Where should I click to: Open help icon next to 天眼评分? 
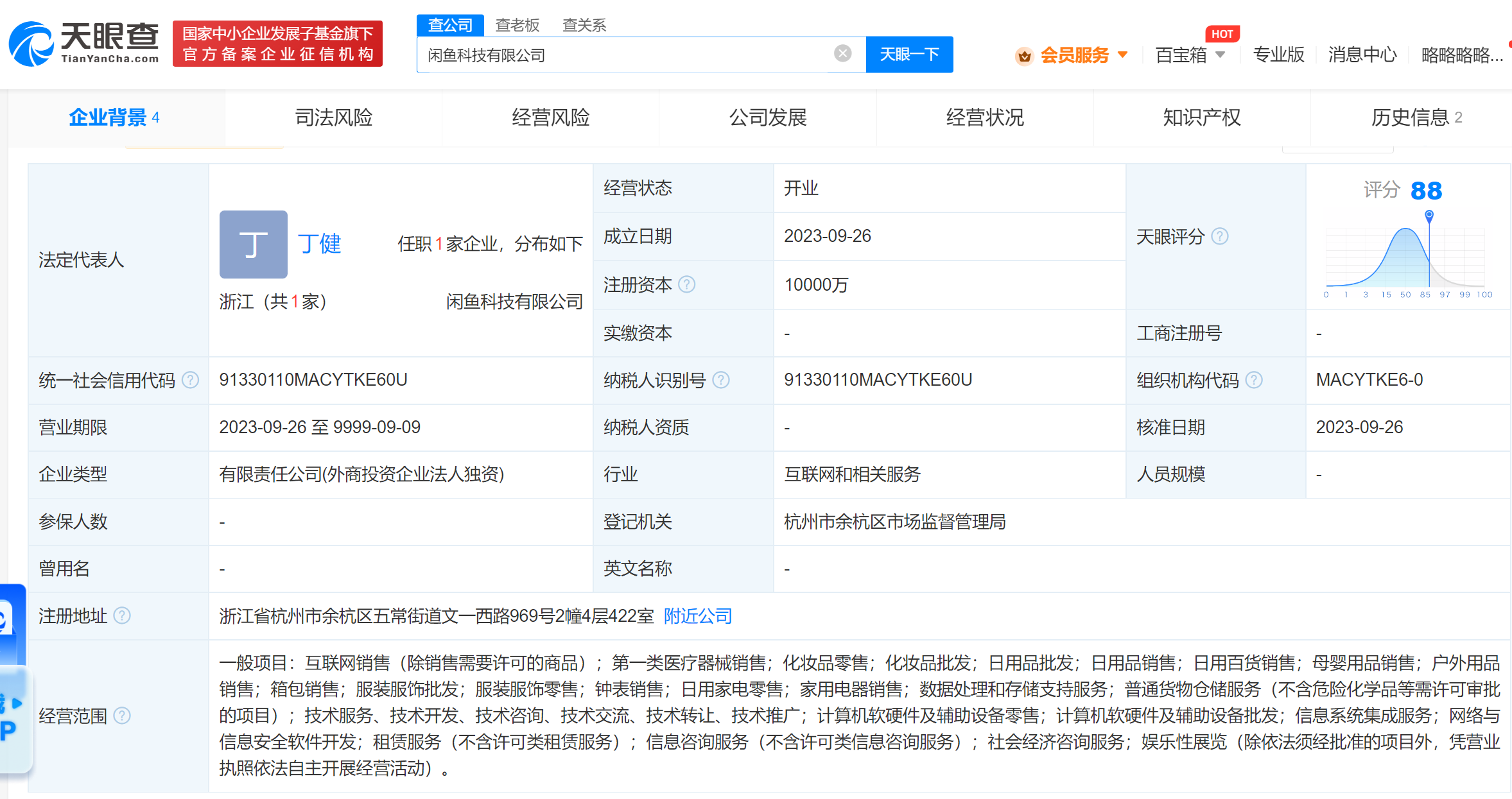(1219, 236)
